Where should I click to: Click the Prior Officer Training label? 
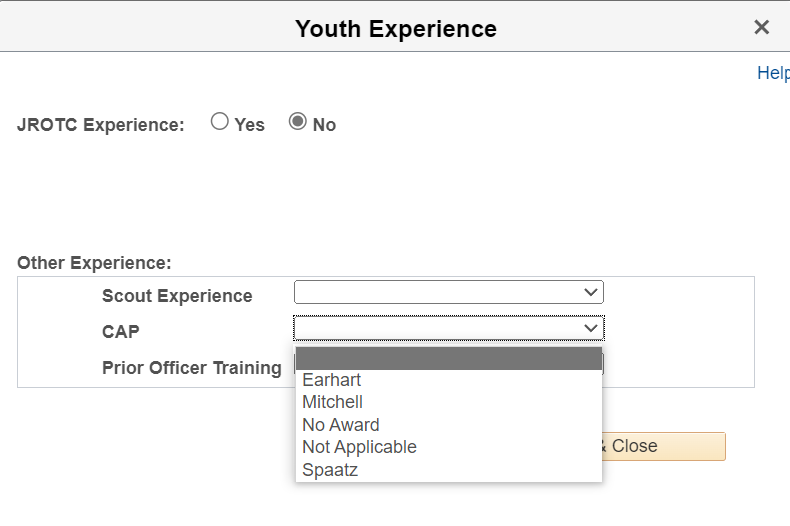tap(191, 368)
